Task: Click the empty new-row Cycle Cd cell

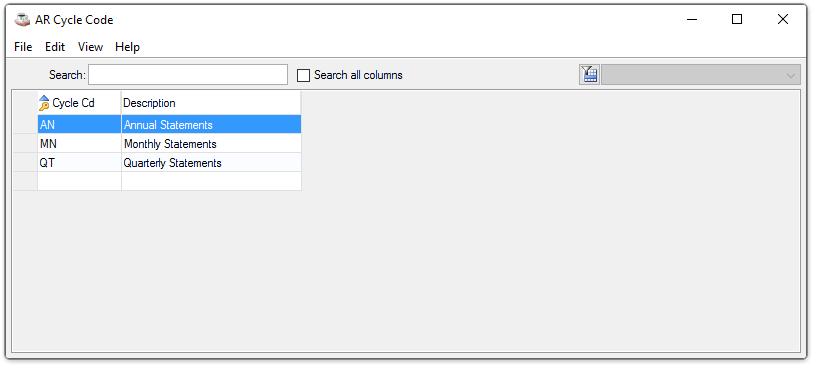Action: 79,181
